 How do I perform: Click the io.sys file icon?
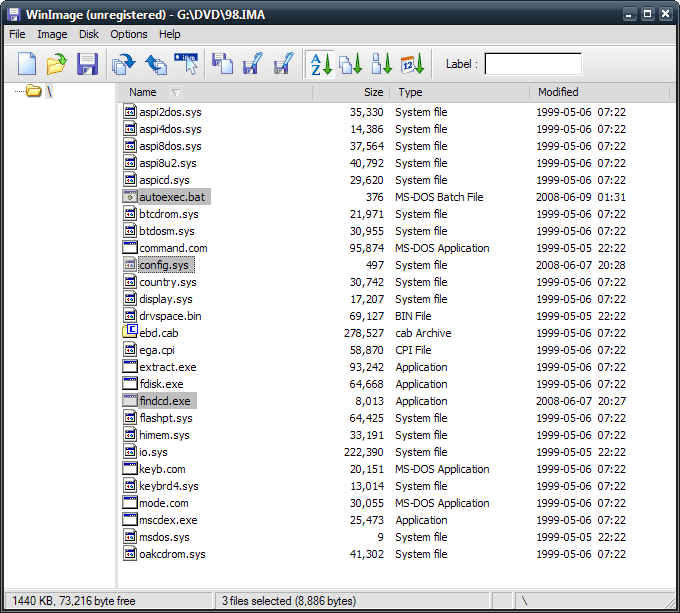[x=130, y=451]
